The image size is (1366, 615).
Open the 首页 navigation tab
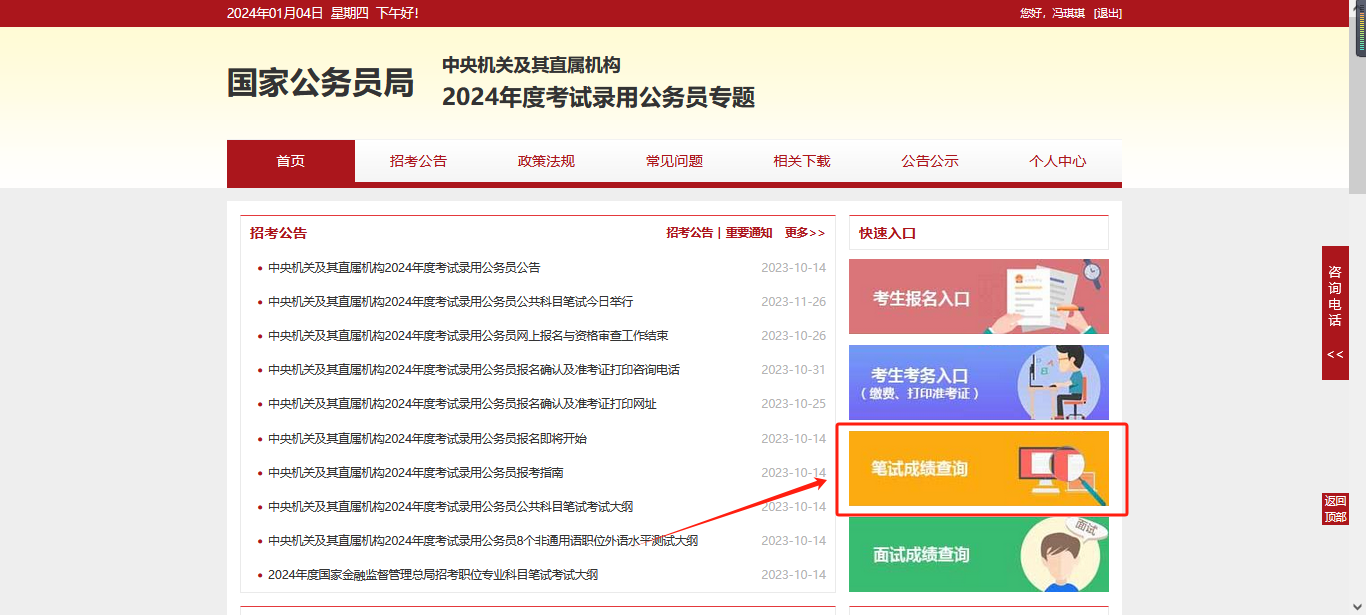(291, 161)
